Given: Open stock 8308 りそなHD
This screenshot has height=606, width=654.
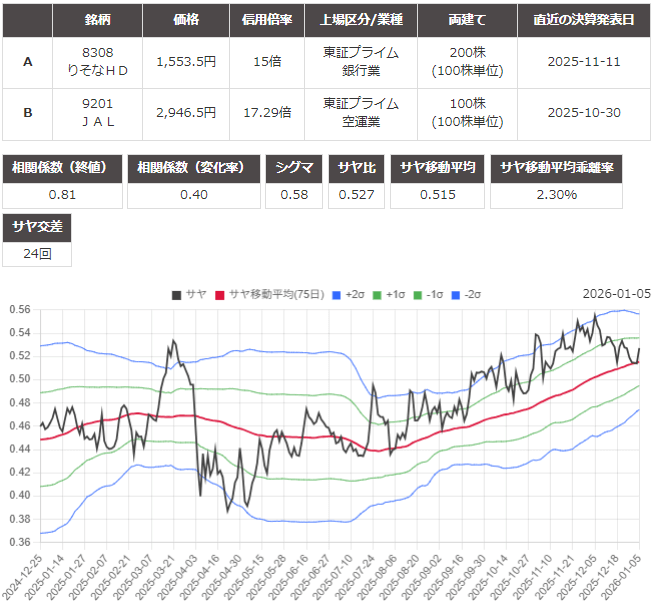Looking at the screenshot, I should pyautogui.click(x=98, y=62).
